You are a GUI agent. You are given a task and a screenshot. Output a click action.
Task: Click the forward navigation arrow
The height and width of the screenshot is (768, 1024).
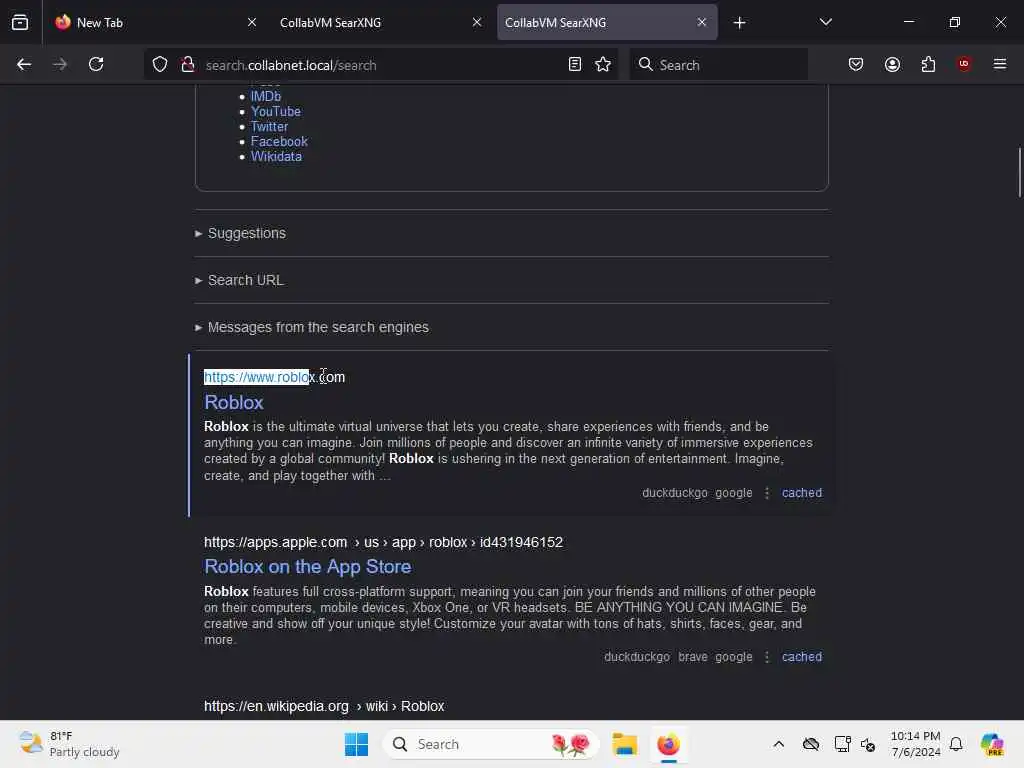point(60,64)
